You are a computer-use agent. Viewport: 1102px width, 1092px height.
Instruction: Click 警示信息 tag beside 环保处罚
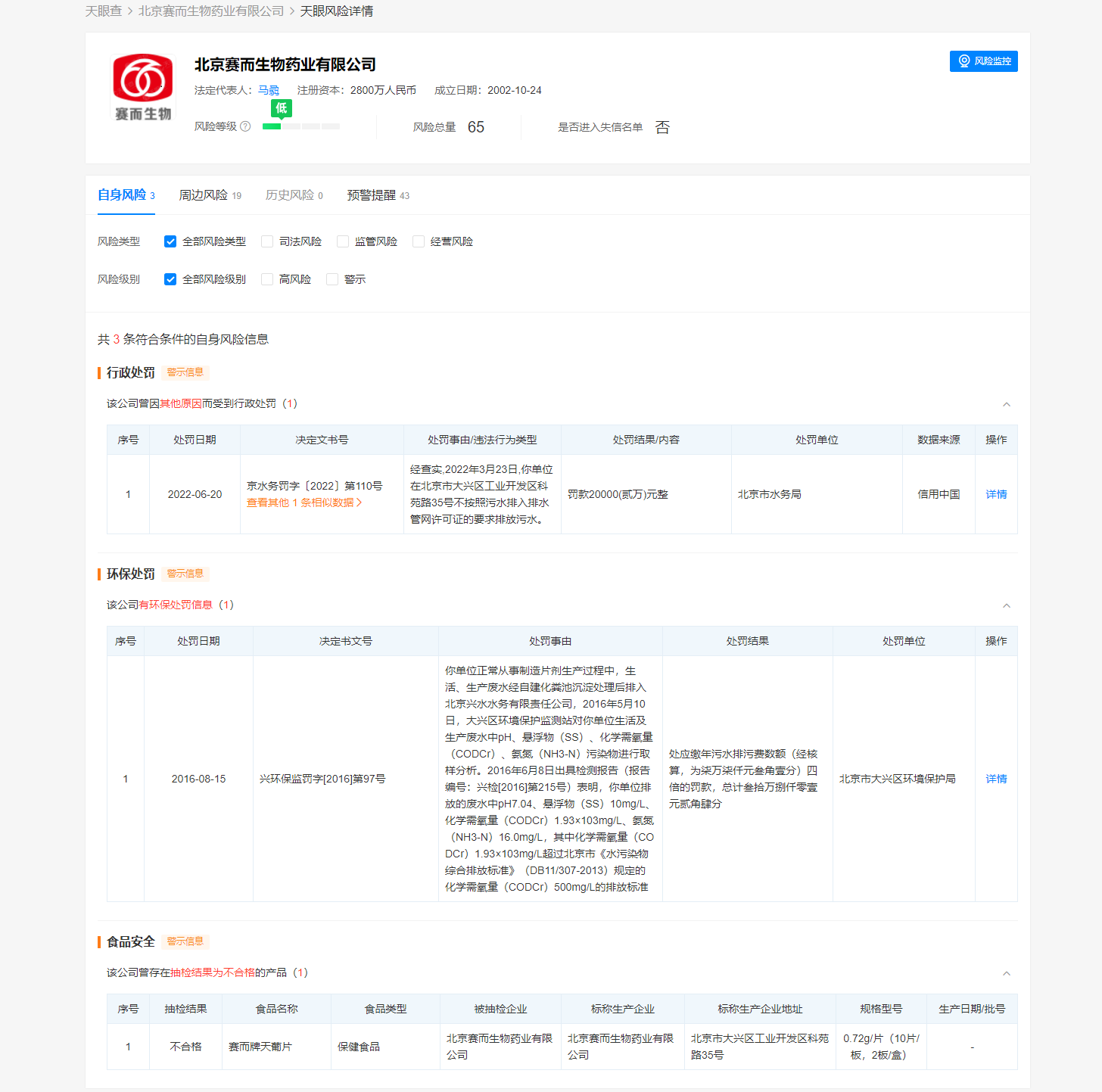pos(185,574)
